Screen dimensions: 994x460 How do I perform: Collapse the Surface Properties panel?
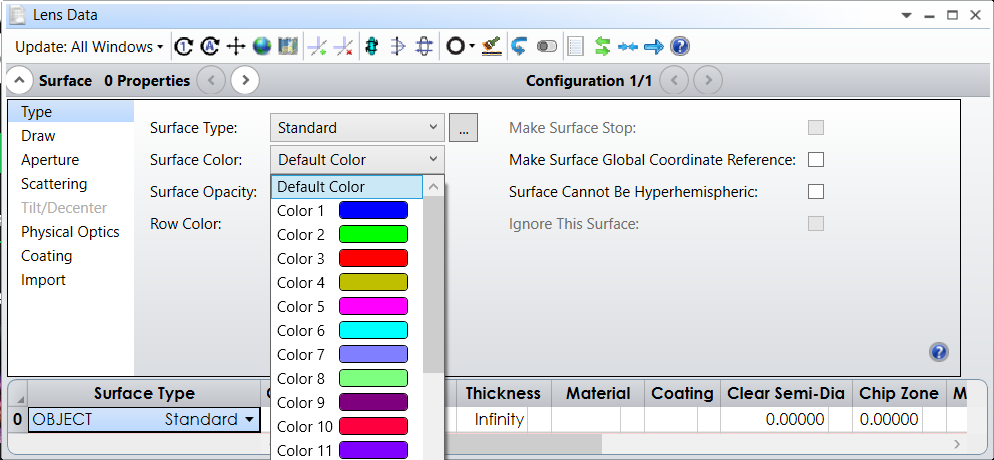(x=19, y=80)
